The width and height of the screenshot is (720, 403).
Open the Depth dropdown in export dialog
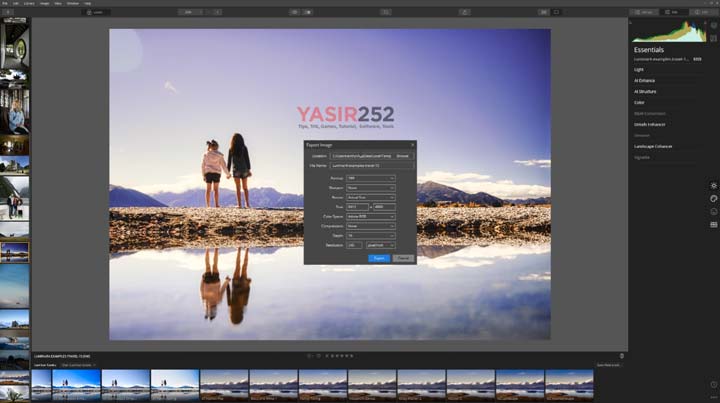tap(371, 235)
